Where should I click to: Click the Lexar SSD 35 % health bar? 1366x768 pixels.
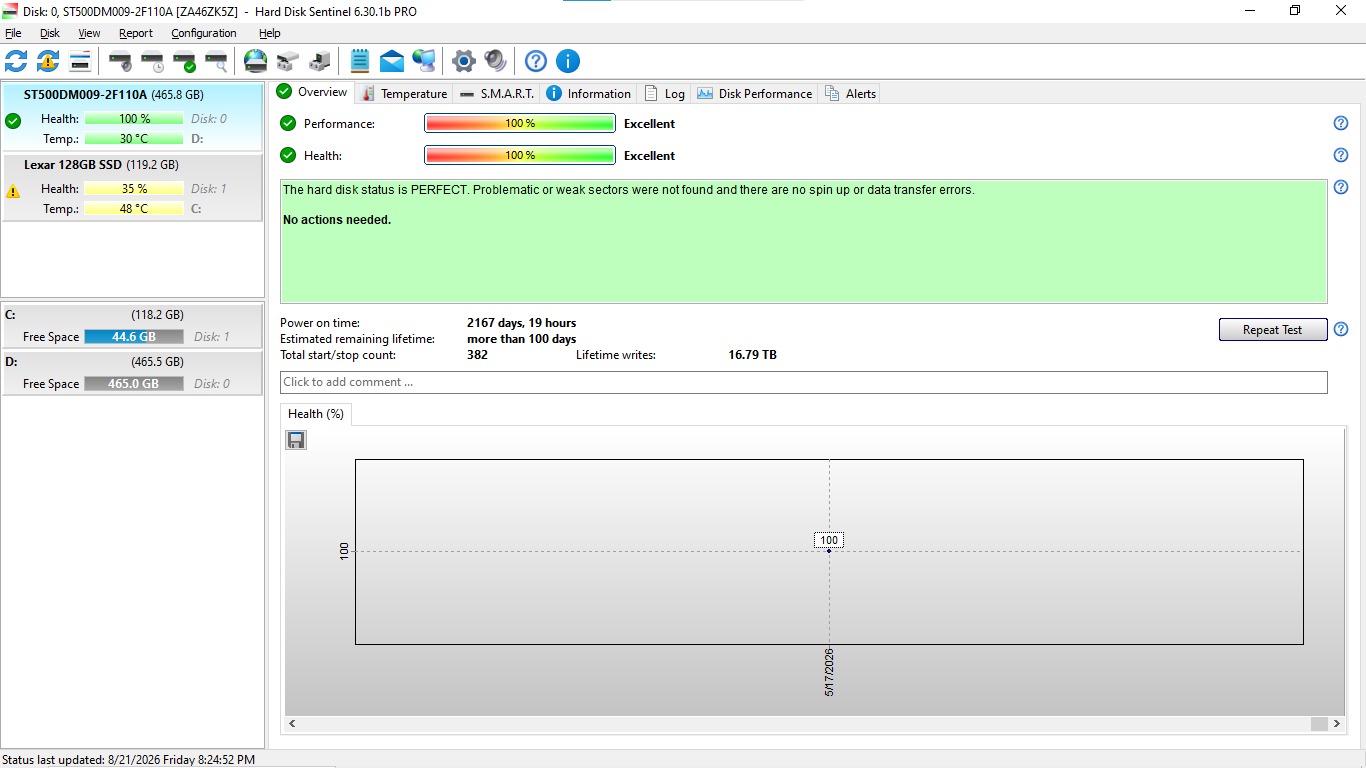[x=134, y=189]
